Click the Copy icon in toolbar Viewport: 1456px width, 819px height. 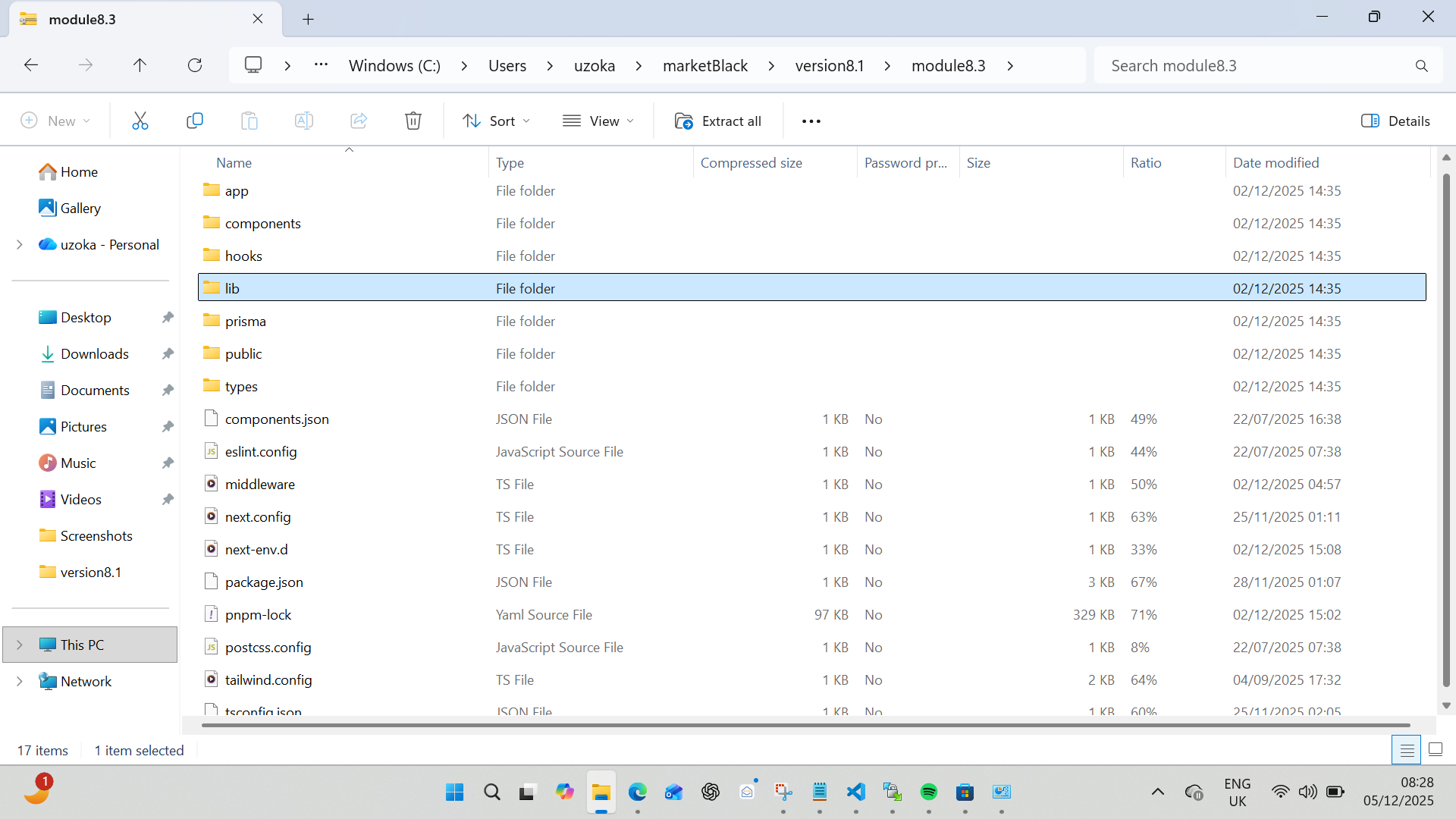pos(195,121)
